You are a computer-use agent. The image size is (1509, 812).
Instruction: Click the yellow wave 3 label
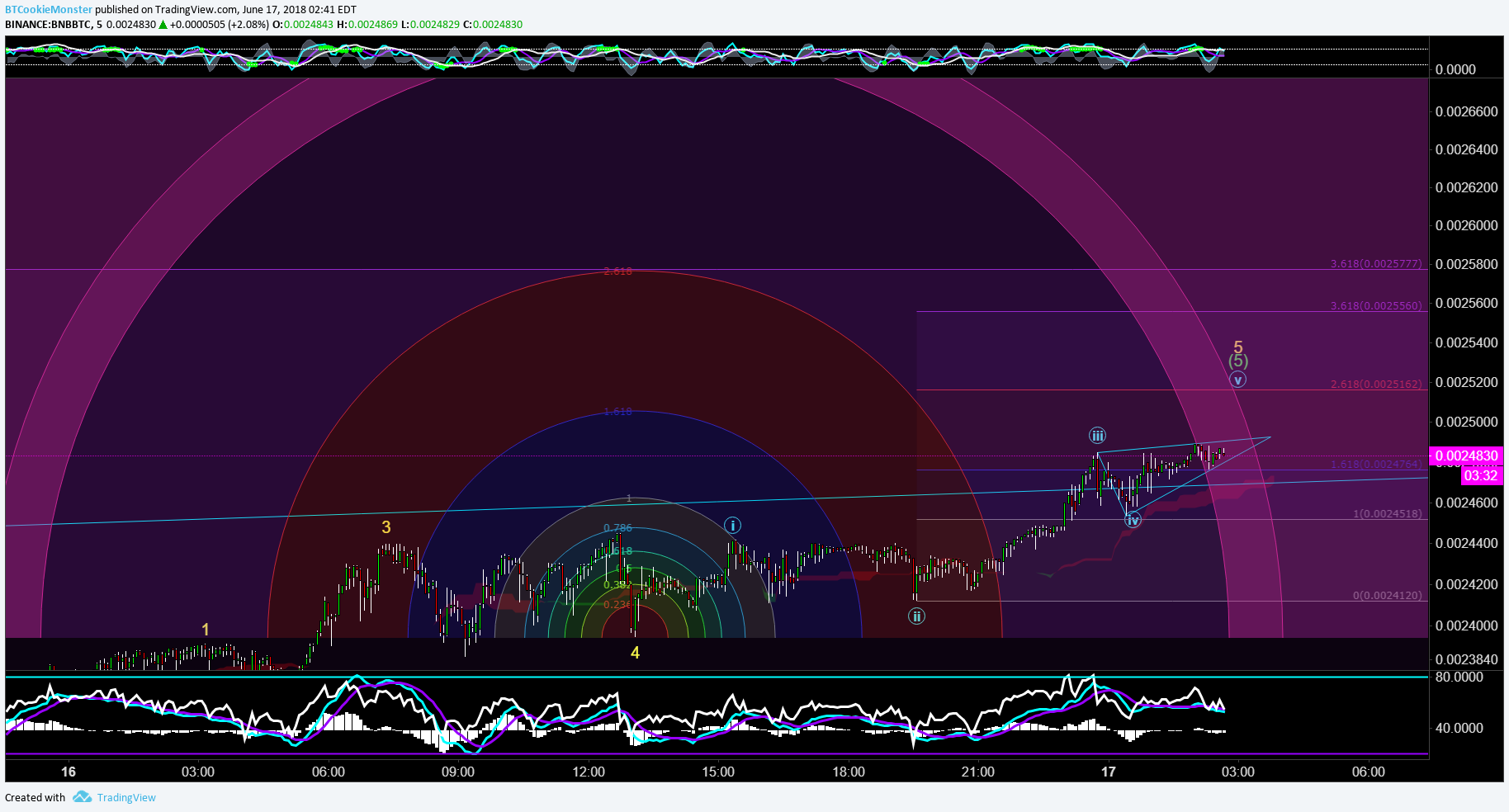pyautogui.click(x=386, y=527)
